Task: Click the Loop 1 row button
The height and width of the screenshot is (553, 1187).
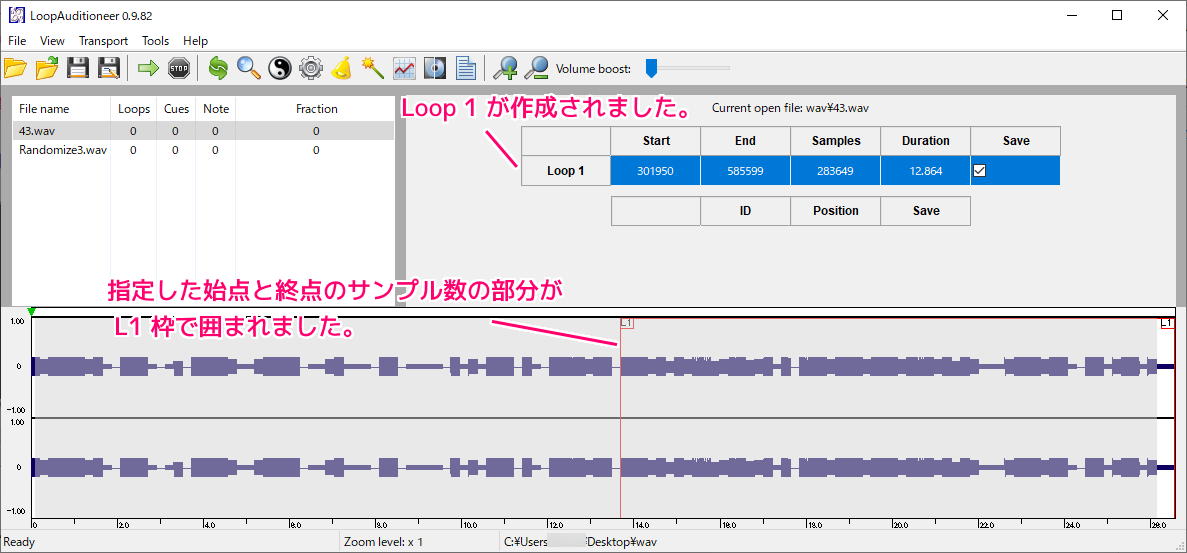Action: coord(565,171)
